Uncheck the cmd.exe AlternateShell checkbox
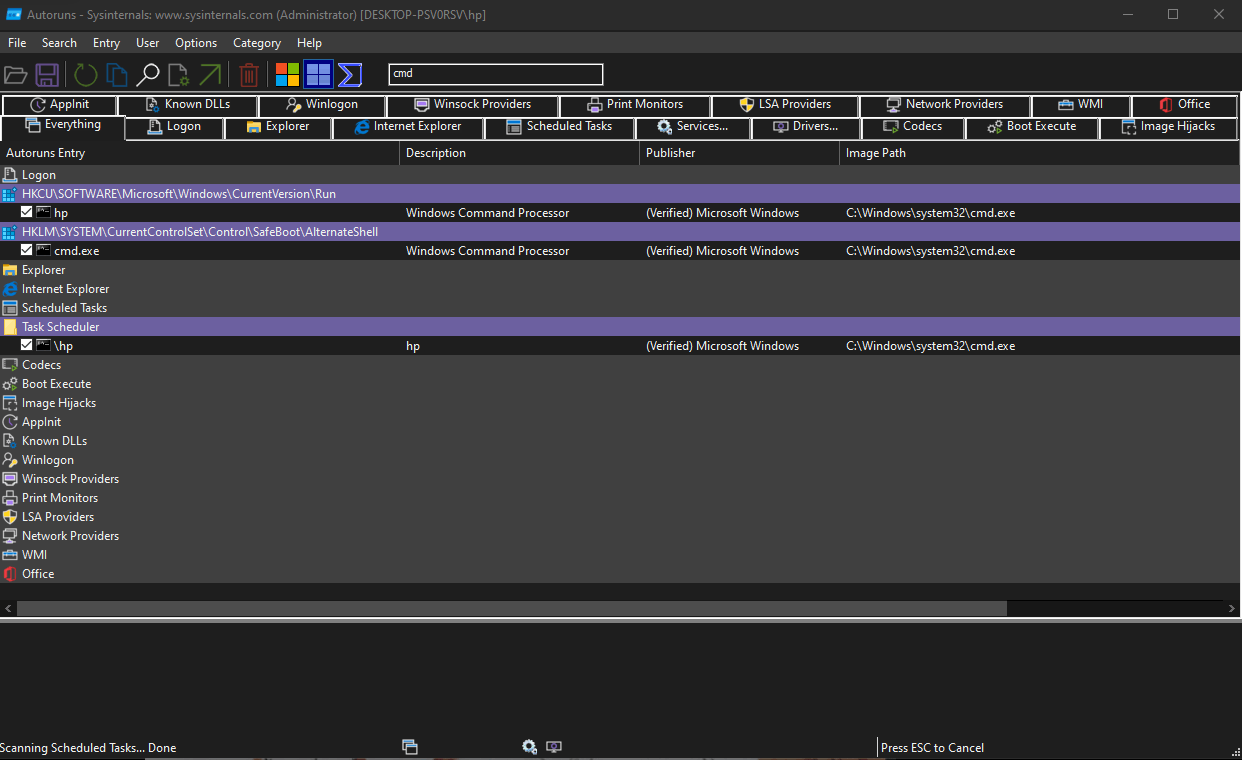Image resolution: width=1242 pixels, height=760 pixels. pos(27,250)
